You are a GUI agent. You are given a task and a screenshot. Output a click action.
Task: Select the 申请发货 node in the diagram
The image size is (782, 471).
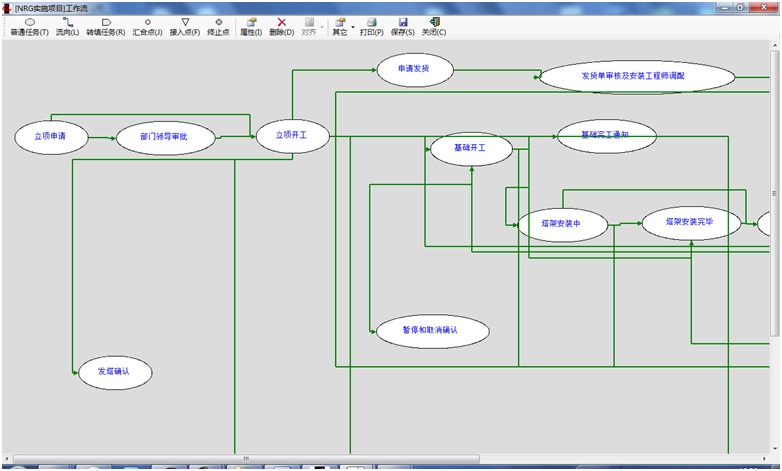tap(414, 70)
